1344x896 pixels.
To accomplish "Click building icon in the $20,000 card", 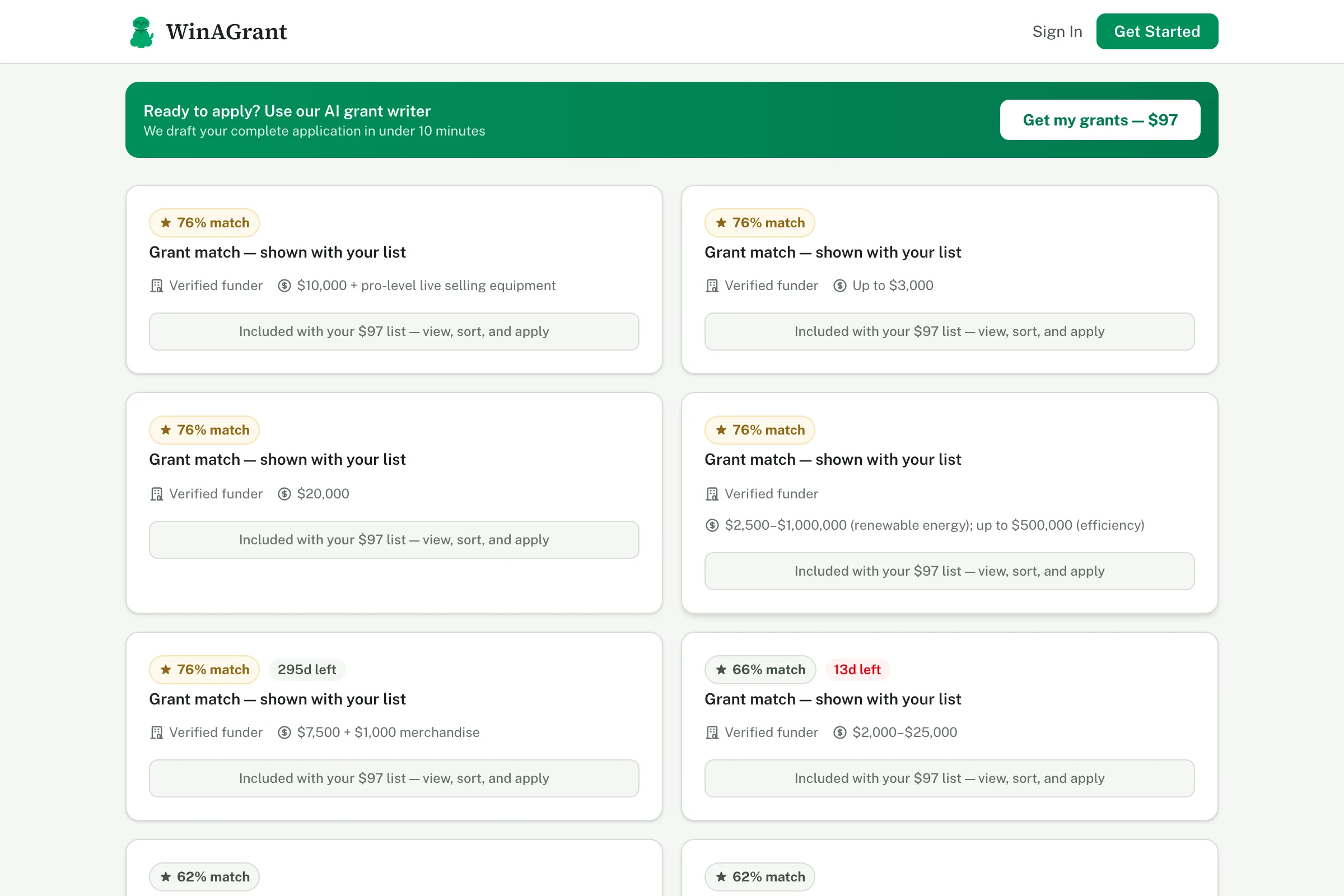I will coord(157,494).
